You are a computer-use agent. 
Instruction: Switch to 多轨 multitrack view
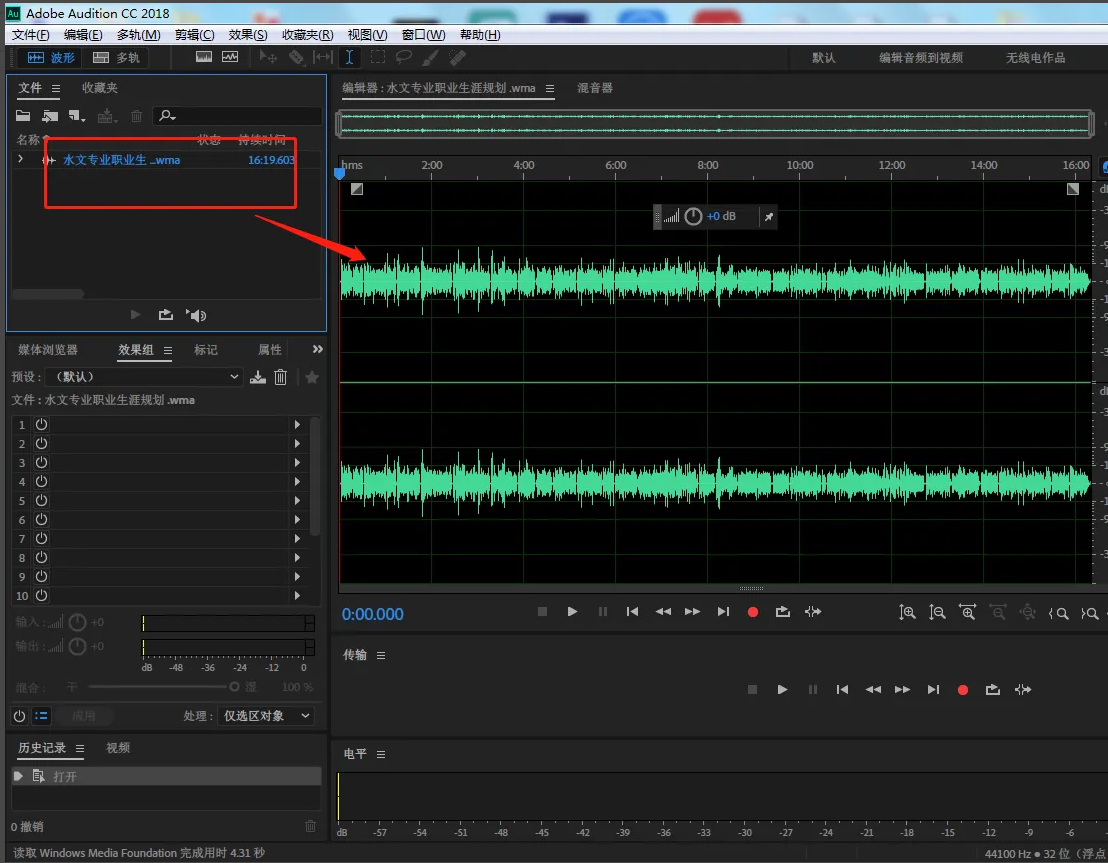point(117,58)
